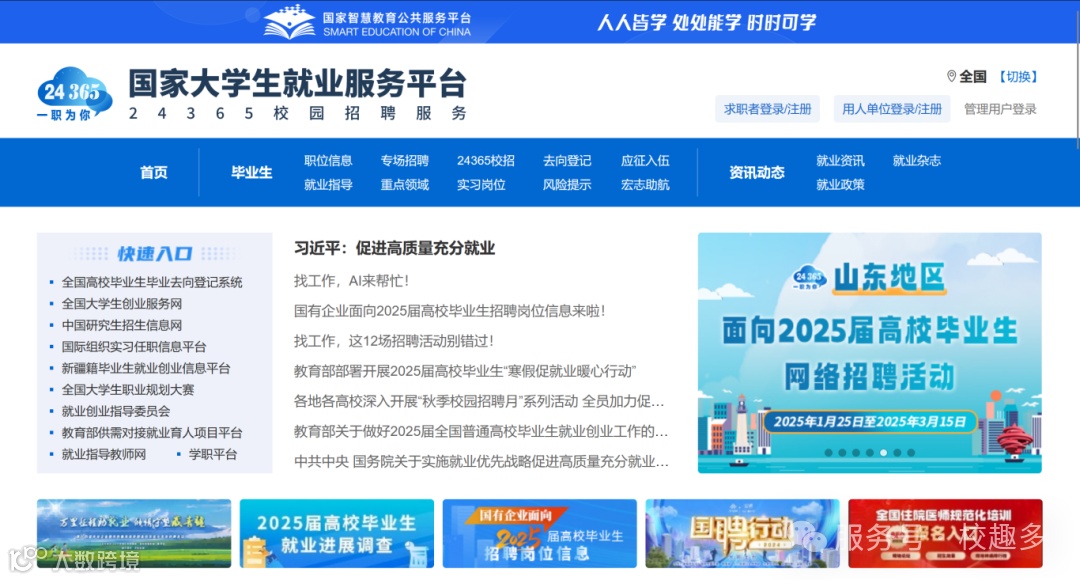
Task: Open the 重点领域 menu item
Action: click(x=404, y=185)
